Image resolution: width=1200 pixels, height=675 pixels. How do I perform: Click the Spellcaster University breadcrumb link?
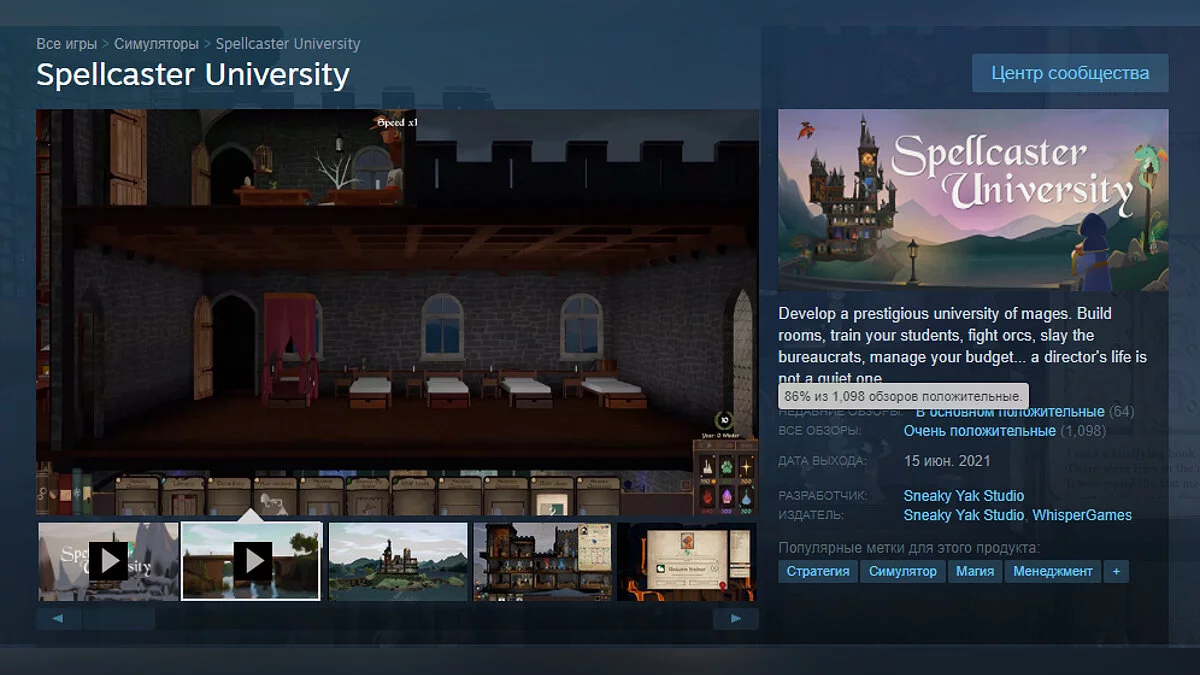pyautogui.click(x=288, y=44)
